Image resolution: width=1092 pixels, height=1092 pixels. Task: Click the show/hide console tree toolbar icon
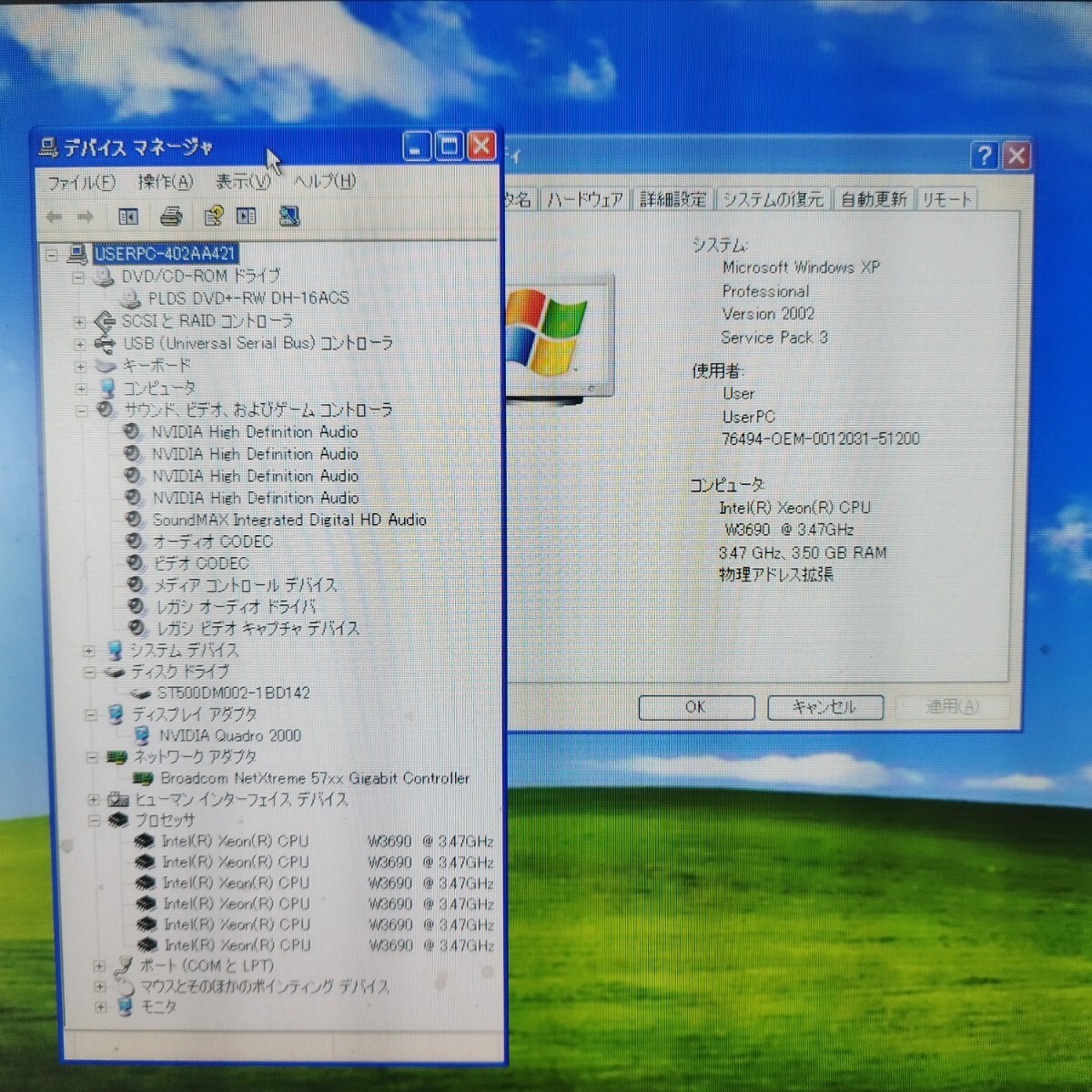tap(128, 217)
